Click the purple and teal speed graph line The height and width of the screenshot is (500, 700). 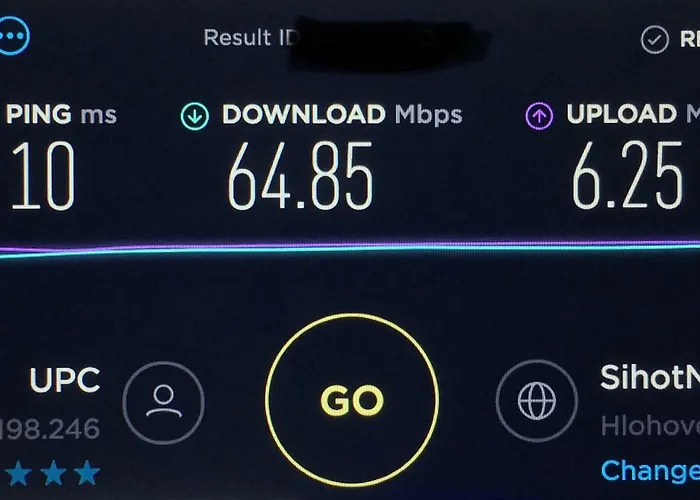click(350, 248)
